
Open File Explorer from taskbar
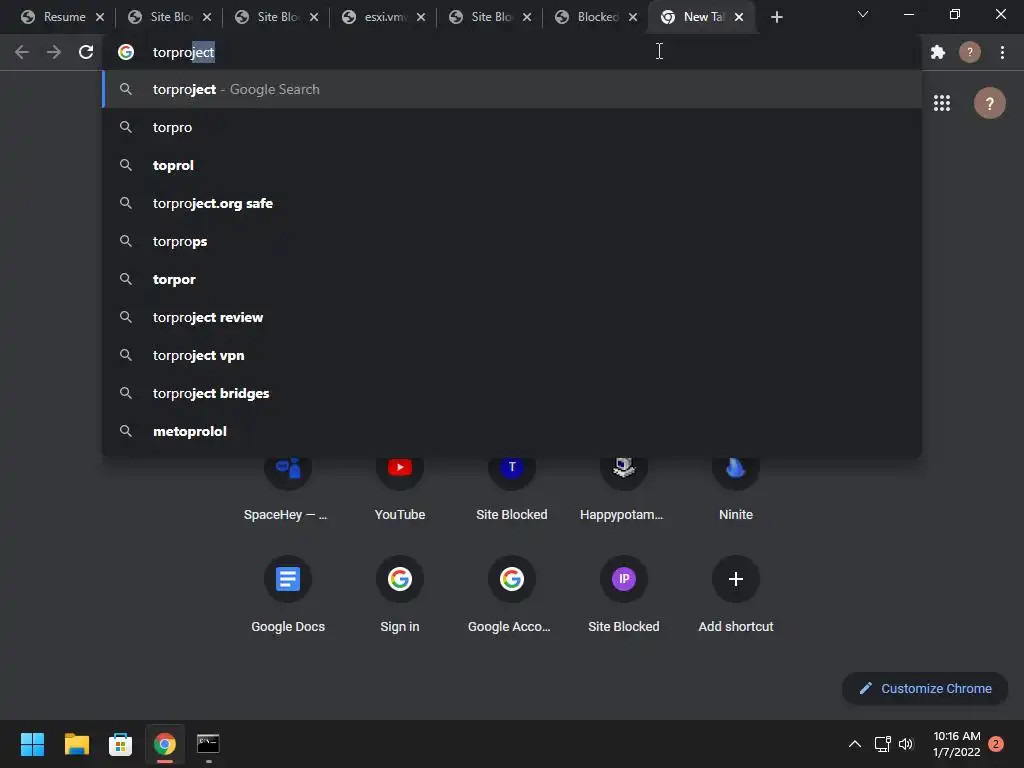pyautogui.click(x=76, y=744)
